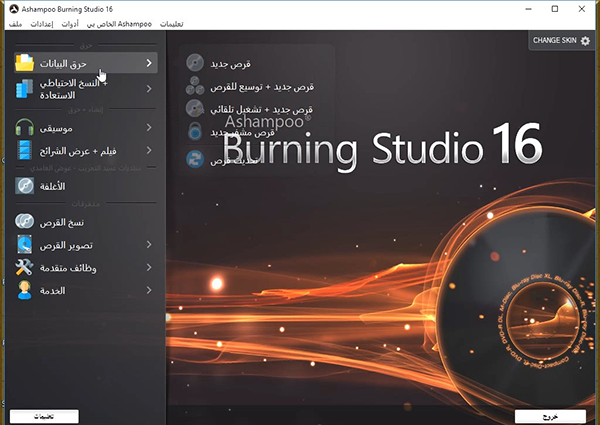
Task: Click the blue arrows Update Disc icon
Action: [195, 159]
